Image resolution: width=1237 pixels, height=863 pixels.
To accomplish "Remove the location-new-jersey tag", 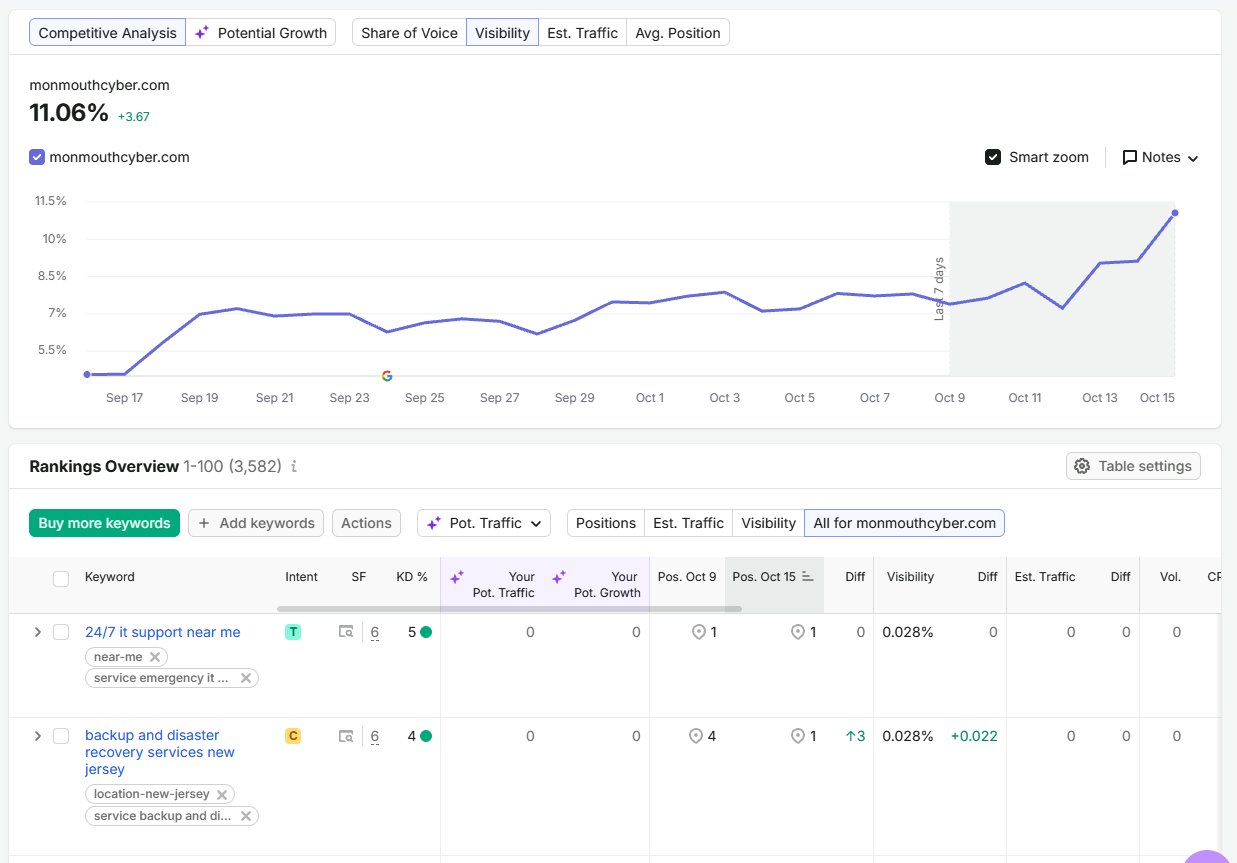I will tap(222, 794).
